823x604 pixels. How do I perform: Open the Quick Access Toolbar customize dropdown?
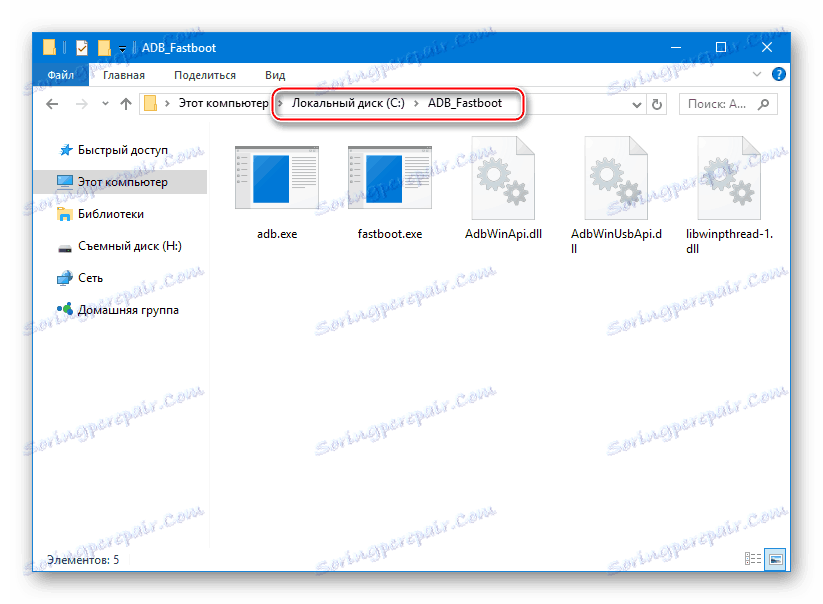[x=122, y=49]
